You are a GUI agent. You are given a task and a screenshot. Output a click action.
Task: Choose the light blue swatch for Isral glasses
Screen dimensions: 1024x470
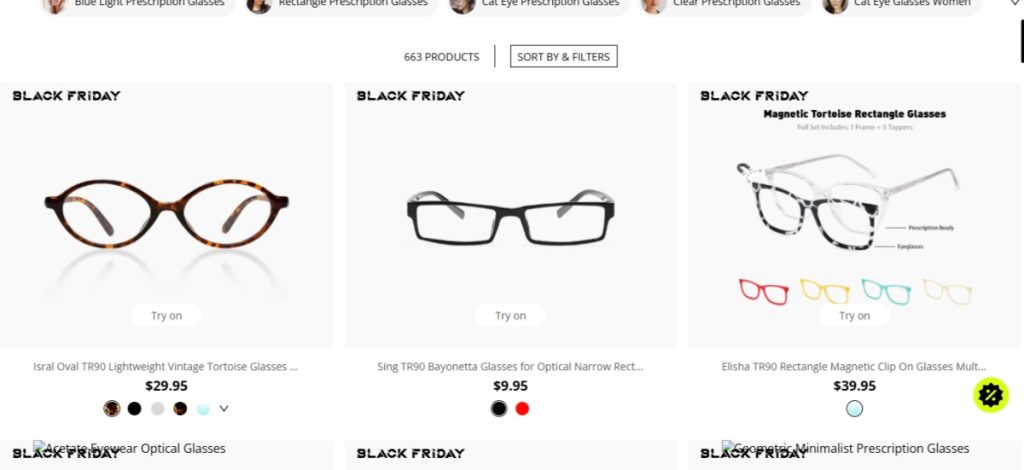click(203, 408)
